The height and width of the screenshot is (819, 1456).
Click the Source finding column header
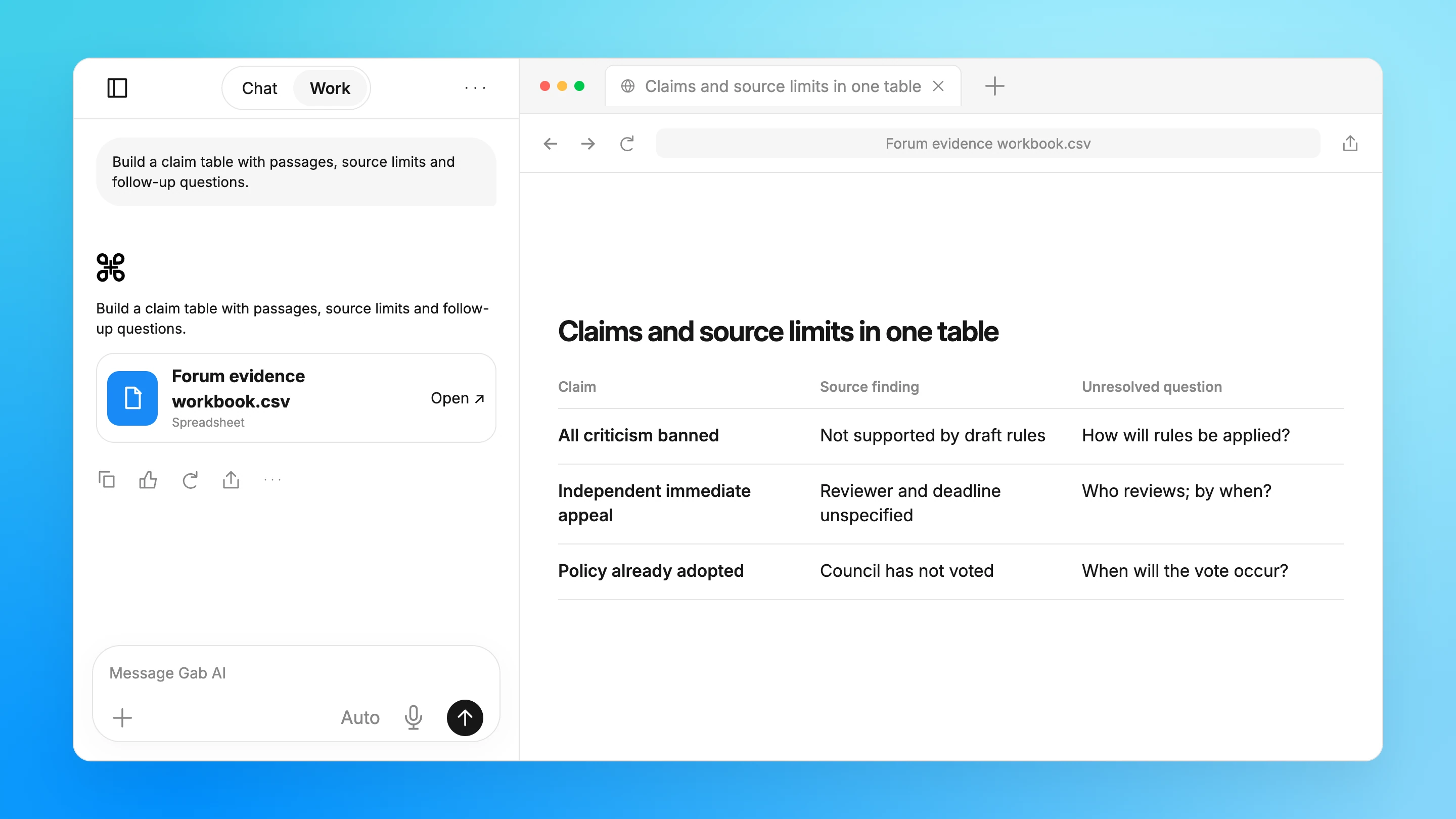870,387
